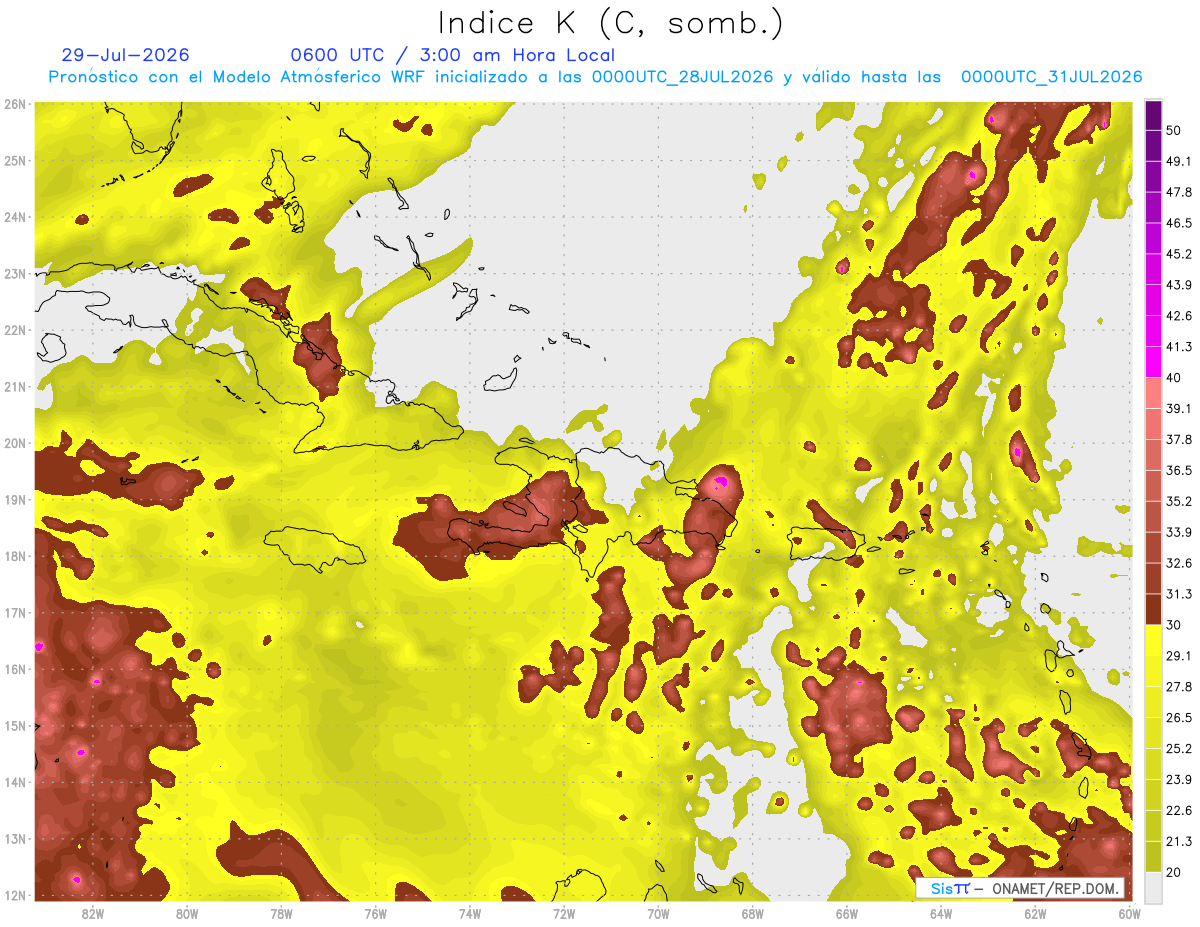Click the colorbar value '26.5'
The height and width of the screenshot is (927, 1200).
click(x=1178, y=717)
